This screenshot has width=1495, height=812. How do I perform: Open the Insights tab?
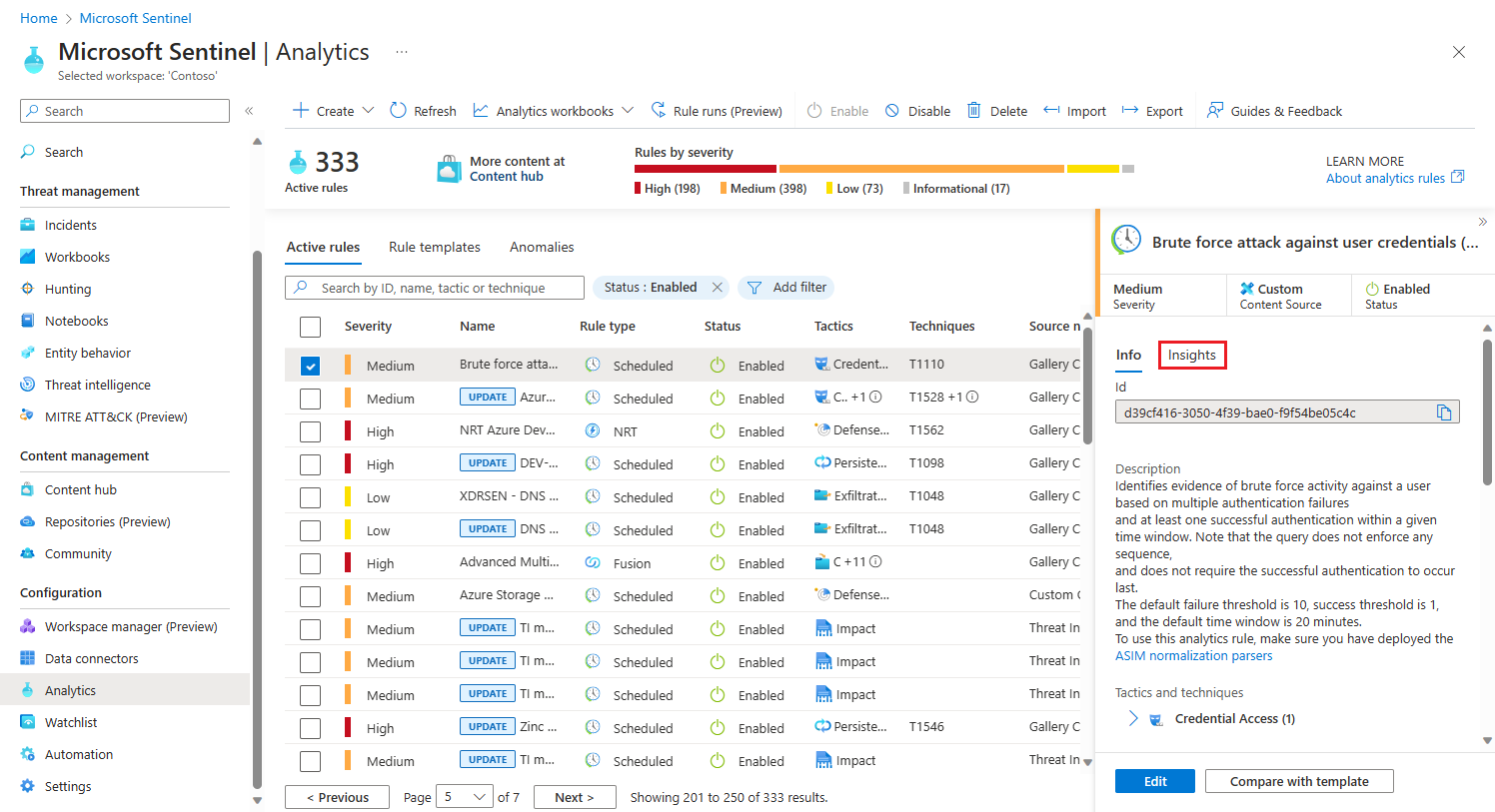(1191, 355)
